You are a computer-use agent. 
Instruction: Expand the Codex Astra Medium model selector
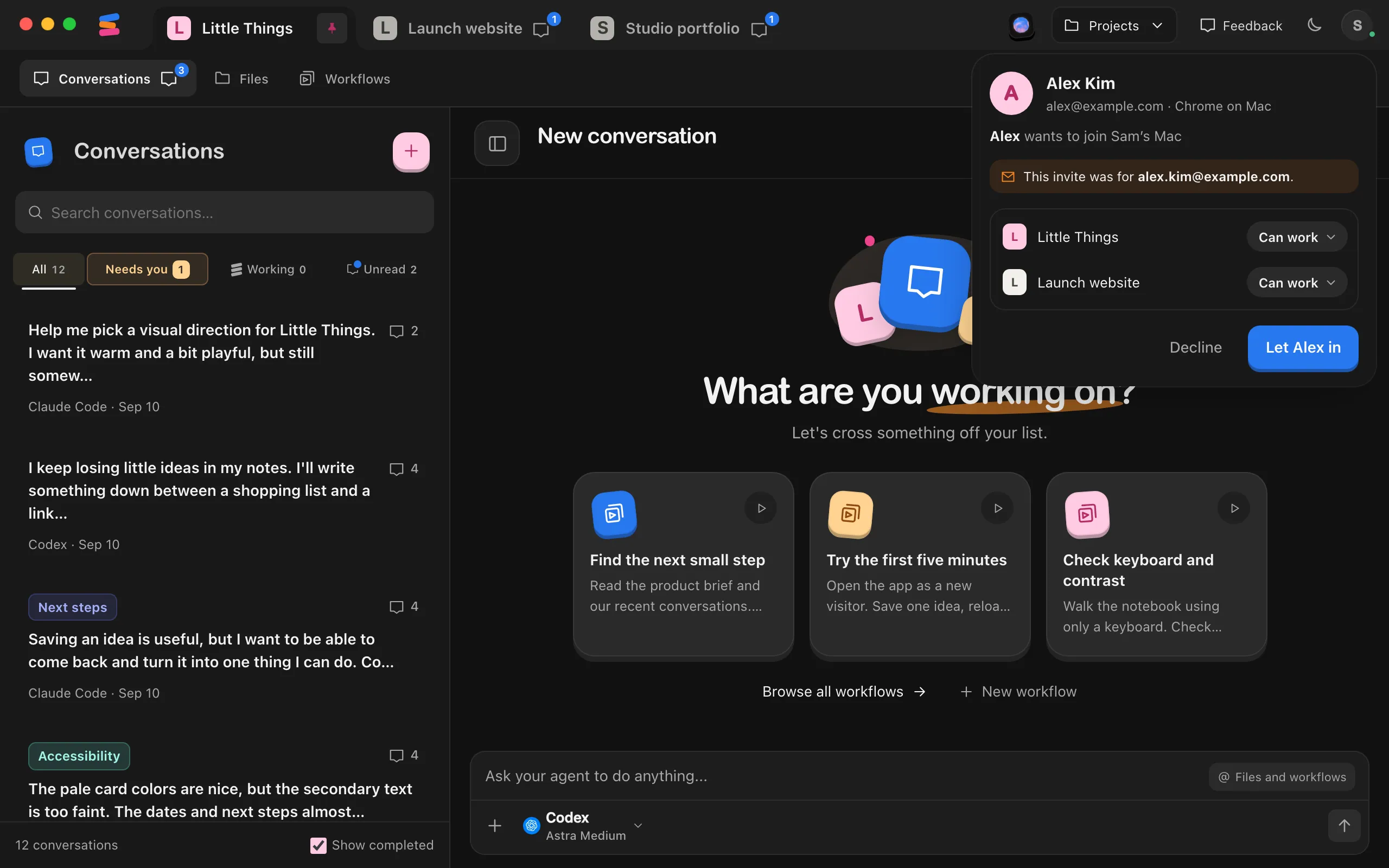[583, 826]
